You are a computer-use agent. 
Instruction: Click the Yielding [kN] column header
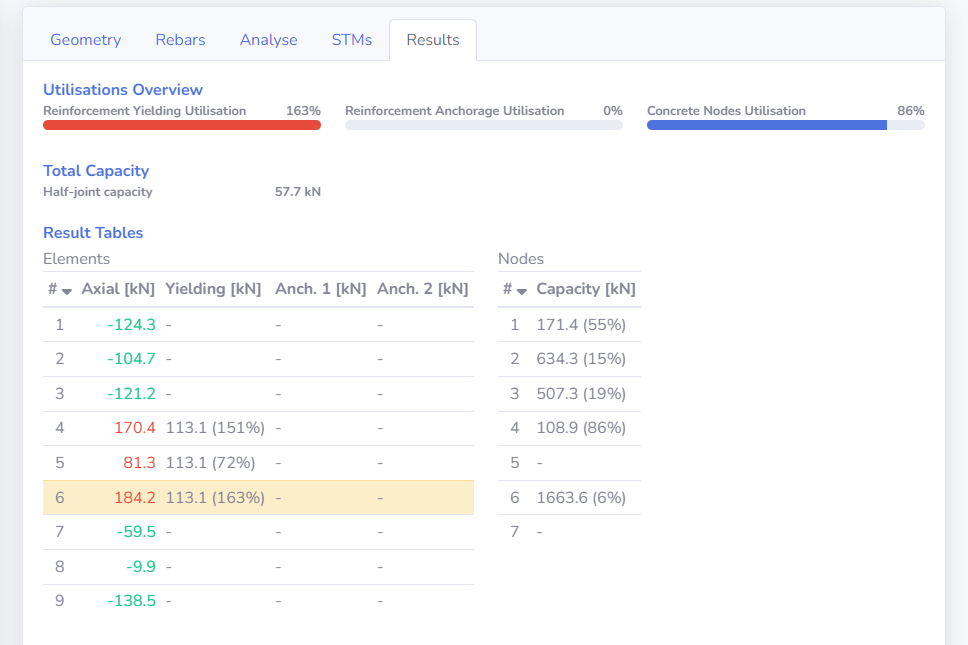coord(213,289)
